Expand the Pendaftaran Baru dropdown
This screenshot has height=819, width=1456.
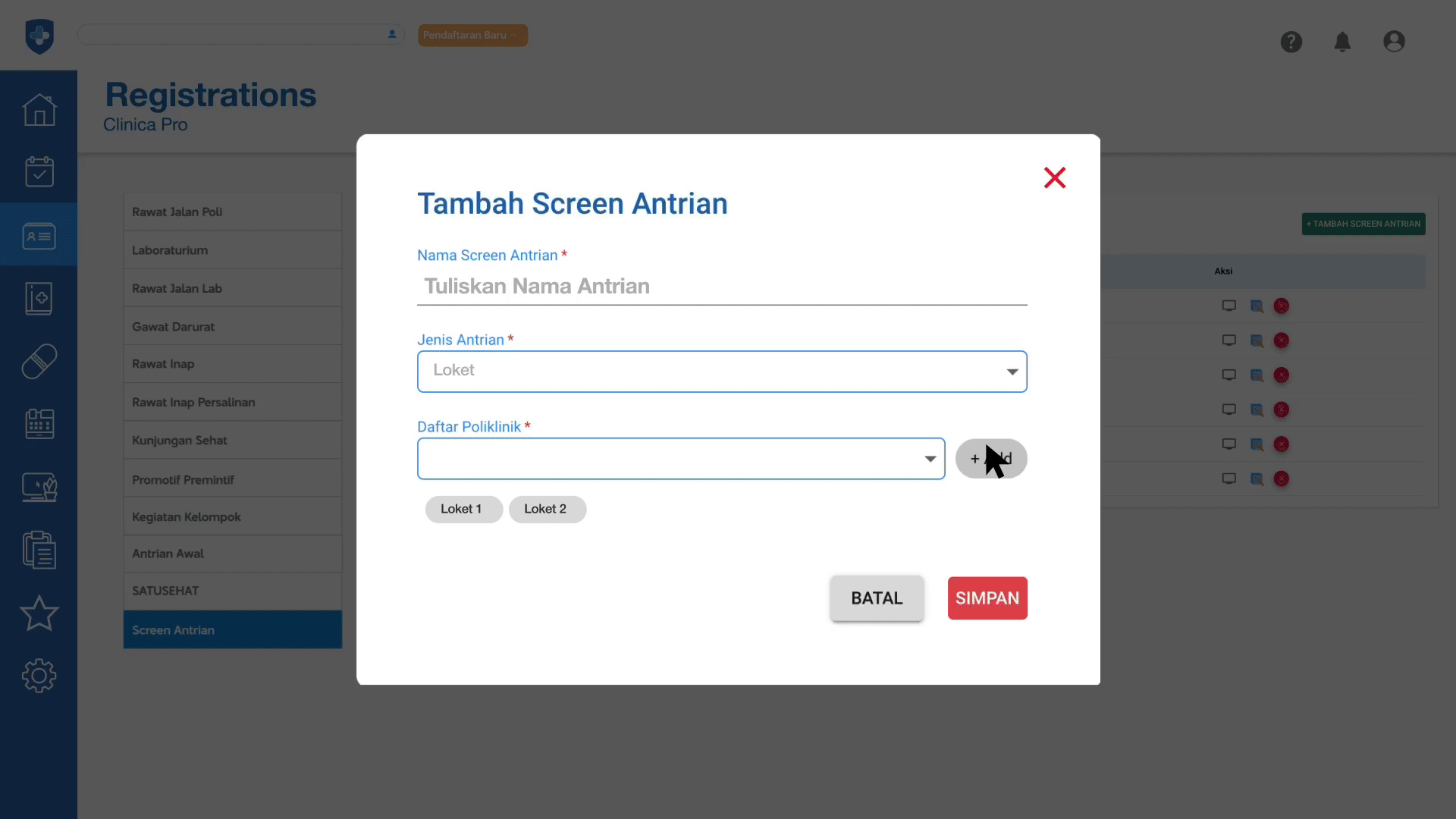click(x=472, y=36)
